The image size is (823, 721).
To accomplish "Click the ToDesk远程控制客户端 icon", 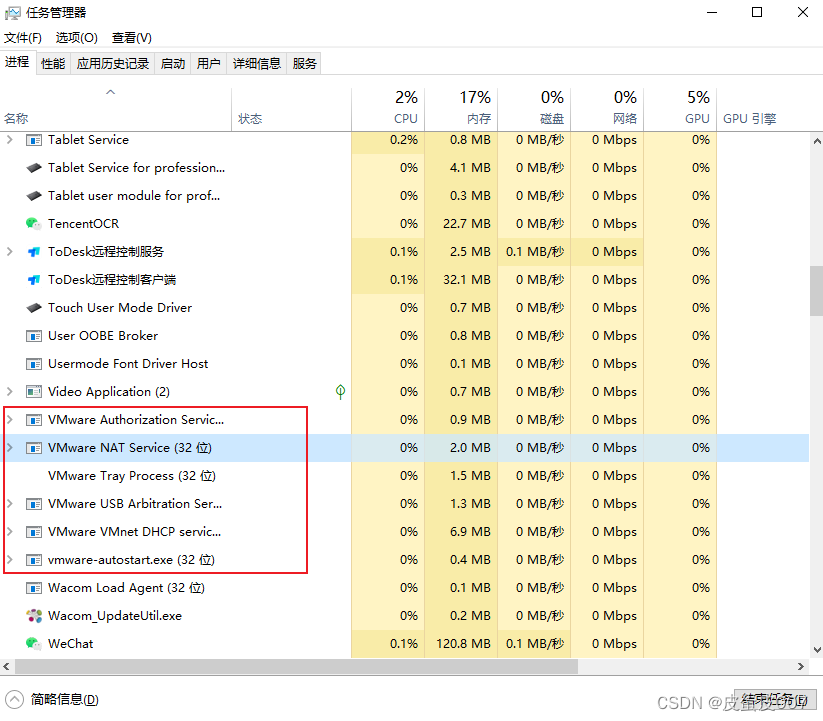I will click(34, 280).
